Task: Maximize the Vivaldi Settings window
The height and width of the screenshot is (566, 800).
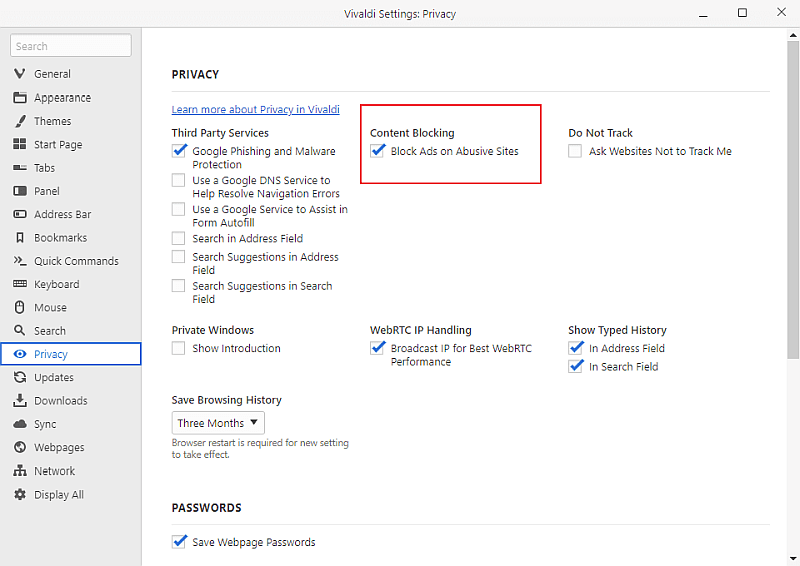Action: tap(742, 13)
